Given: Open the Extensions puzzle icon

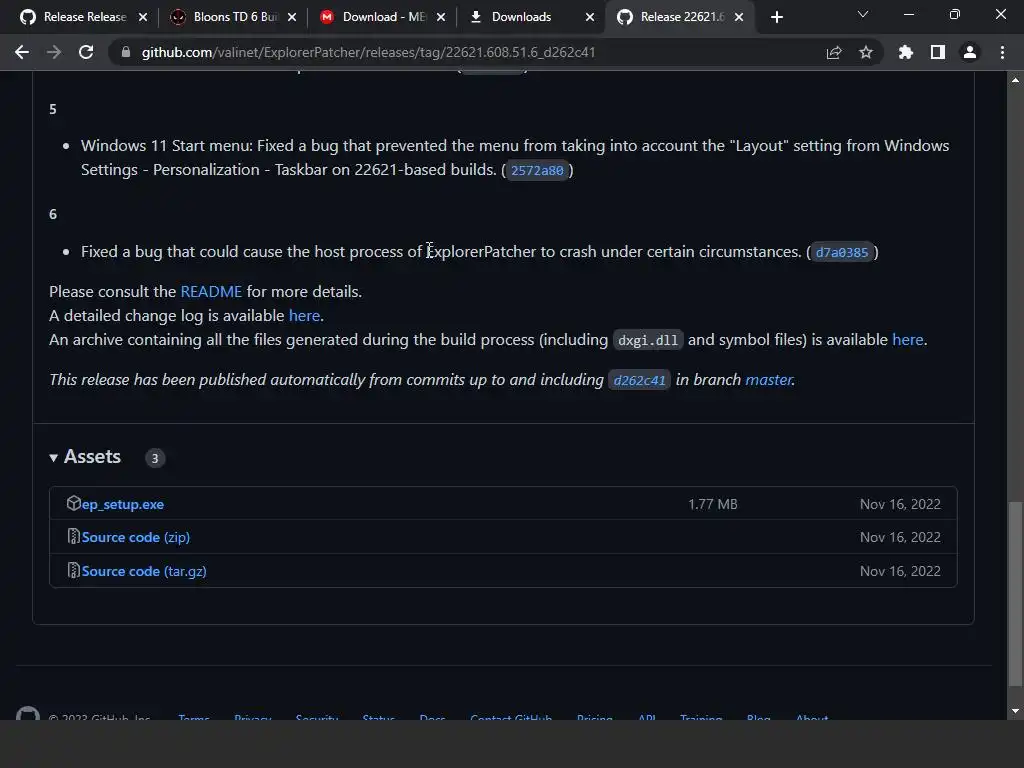Looking at the screenshot, I should click(905, 52).
